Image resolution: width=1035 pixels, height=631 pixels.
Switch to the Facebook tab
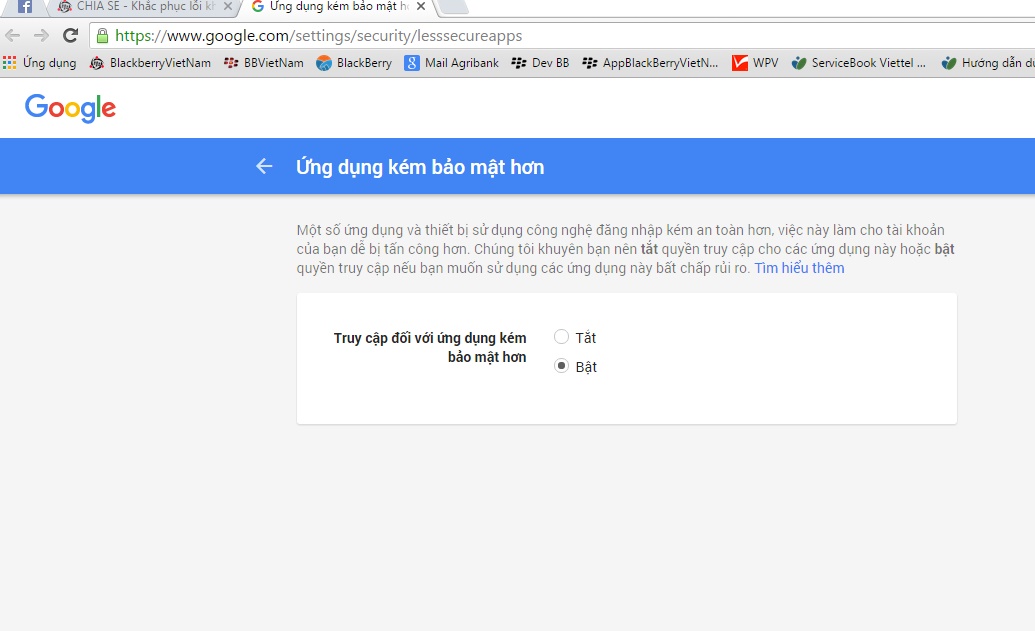click(x=24, y=7)
